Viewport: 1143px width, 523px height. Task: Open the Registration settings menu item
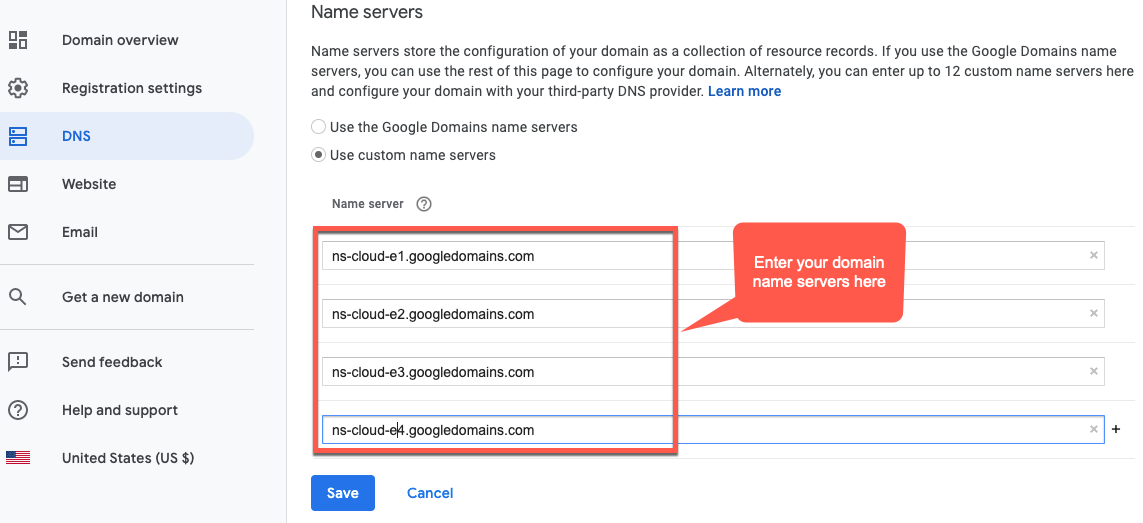point(131,88)
